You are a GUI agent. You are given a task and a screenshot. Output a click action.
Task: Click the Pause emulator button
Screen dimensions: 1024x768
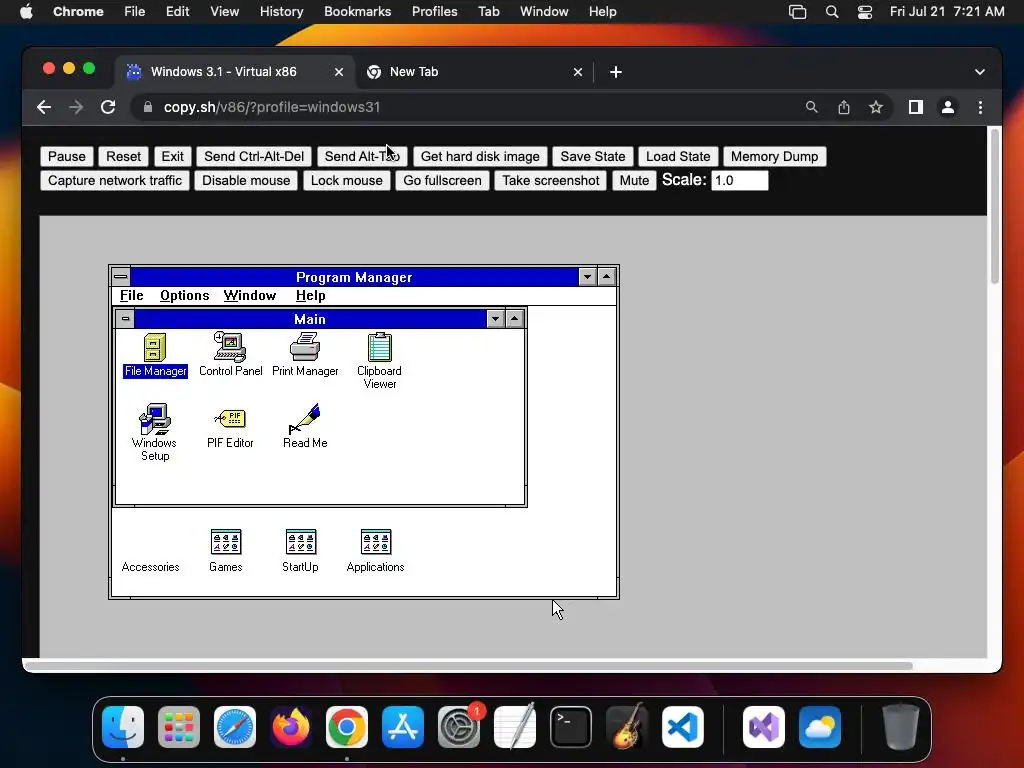pos(67,156)
